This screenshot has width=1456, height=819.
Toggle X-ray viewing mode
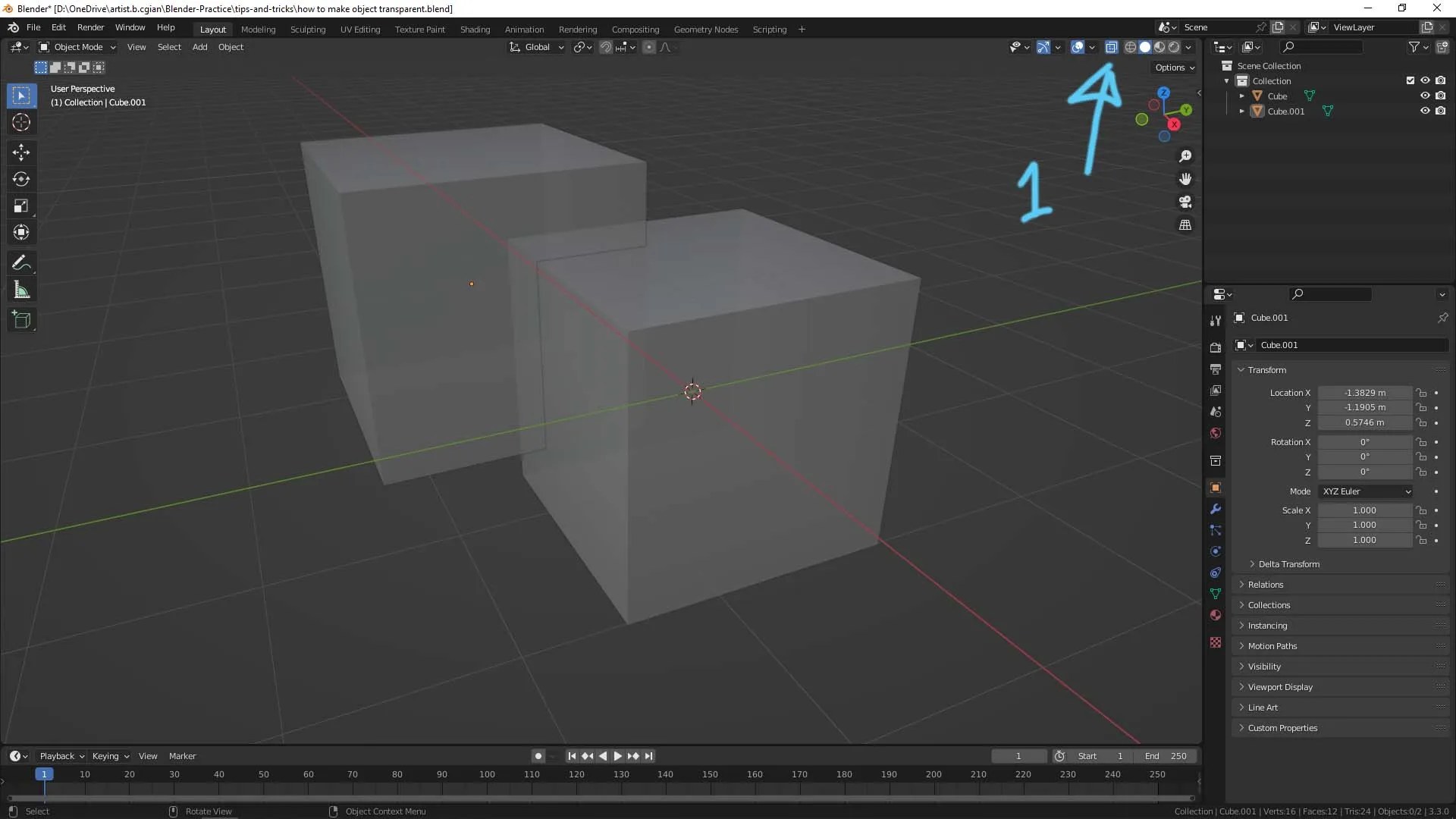pyautogui.click(x=1112, y=46)
